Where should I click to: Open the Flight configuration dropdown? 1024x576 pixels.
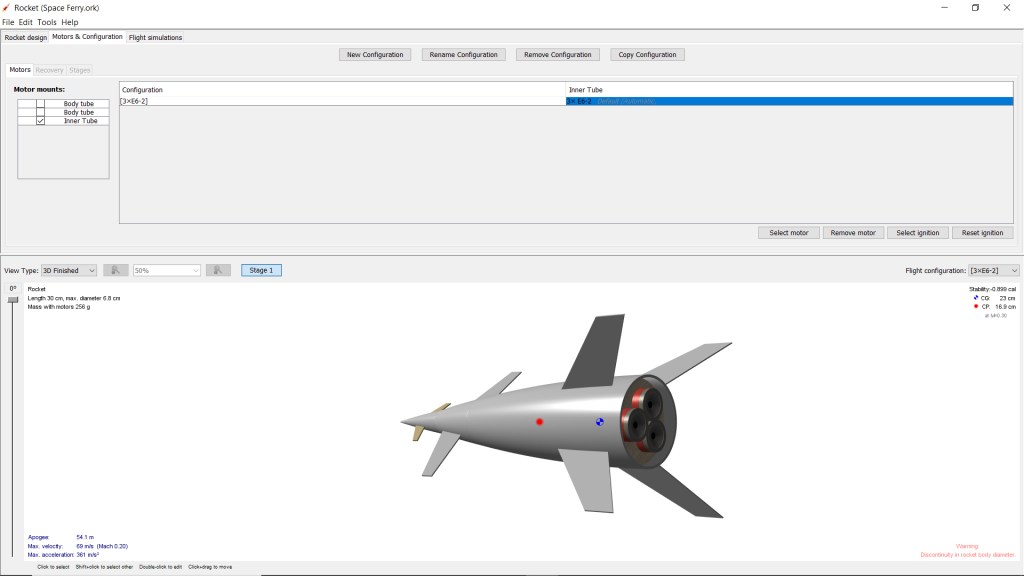pos(993,270)
